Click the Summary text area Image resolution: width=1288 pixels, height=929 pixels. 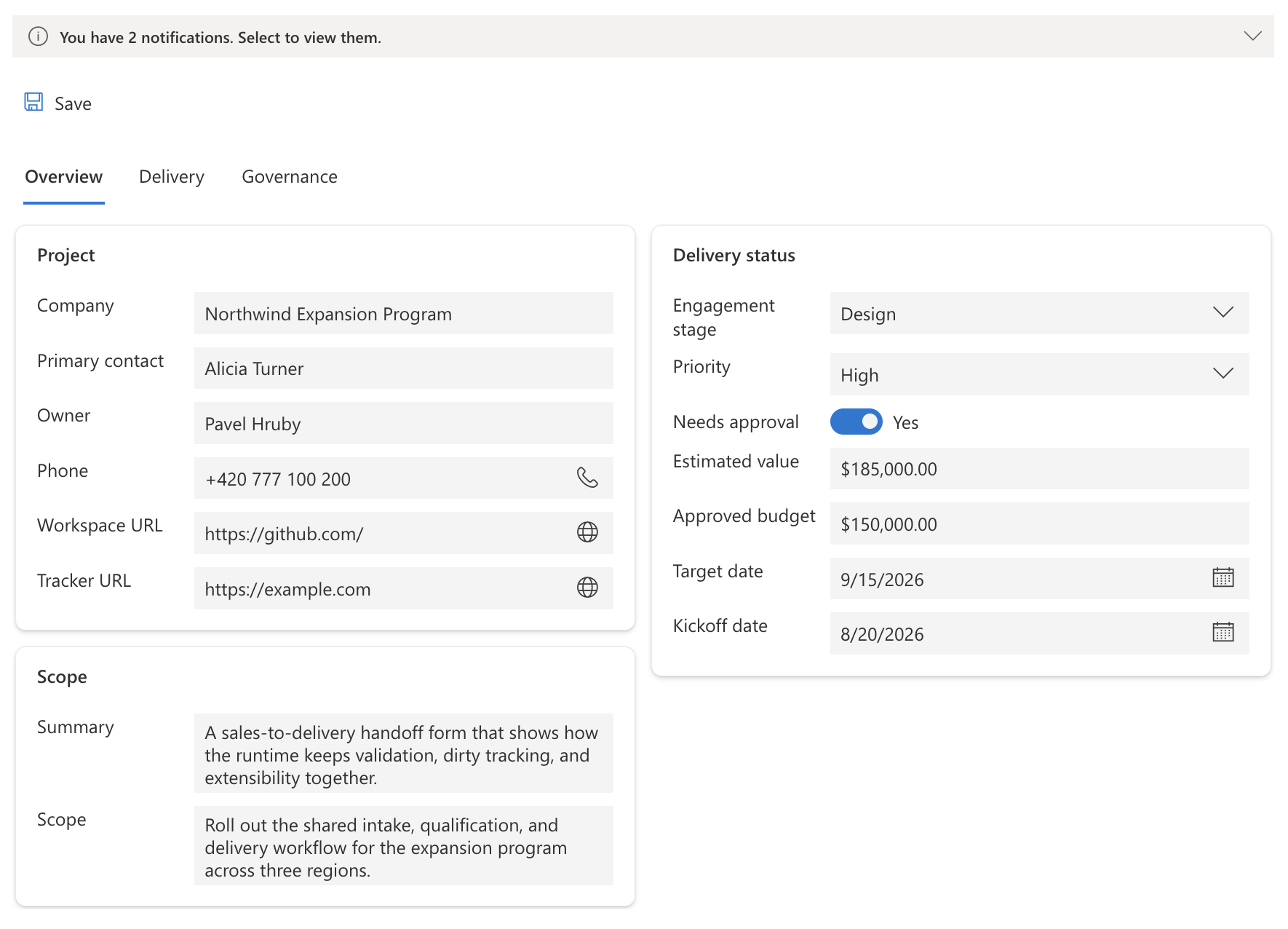pyautogui.click(x=404, y=754)
